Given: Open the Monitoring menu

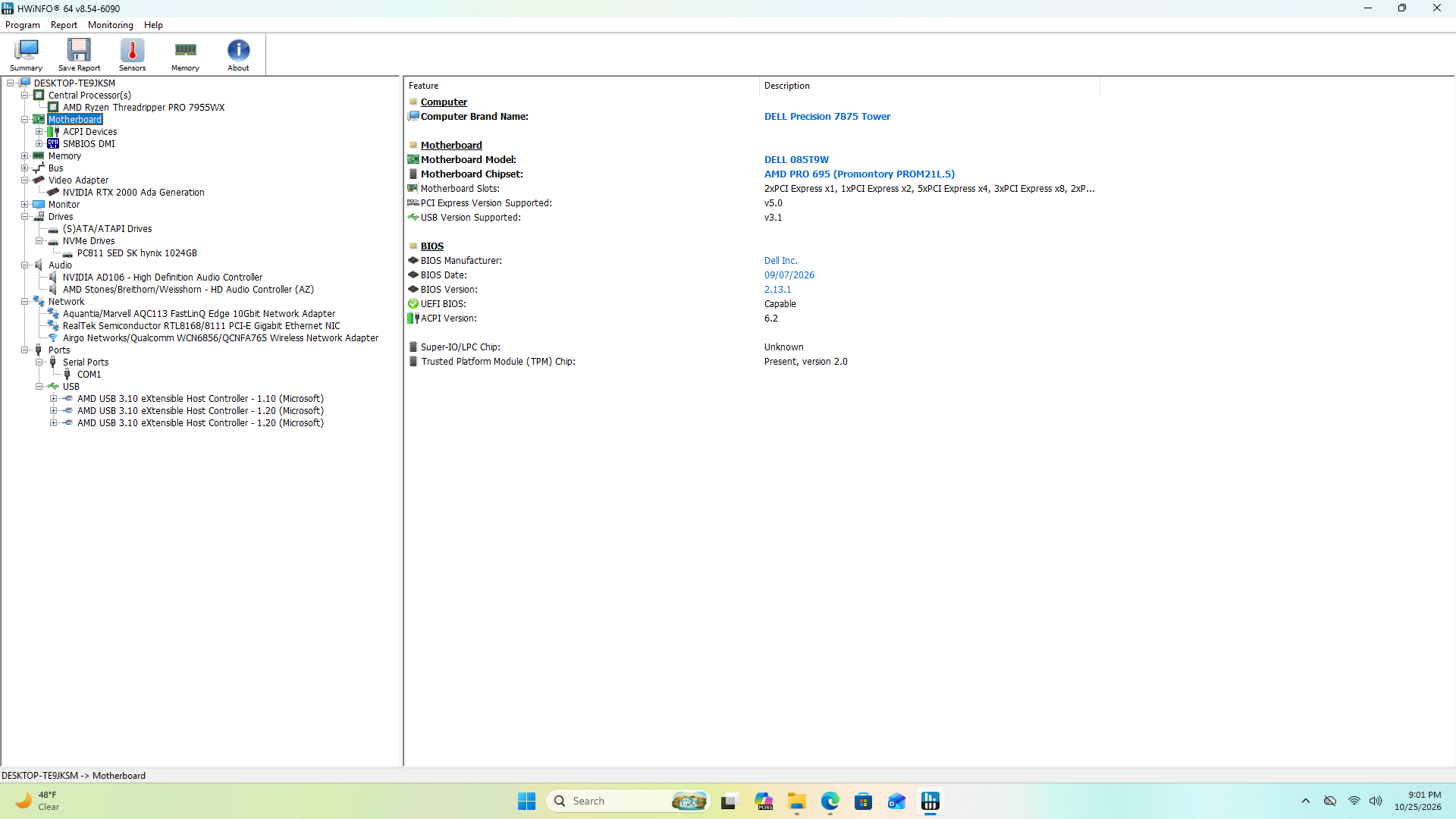Looking at the screenshot, I should (111, 25).
